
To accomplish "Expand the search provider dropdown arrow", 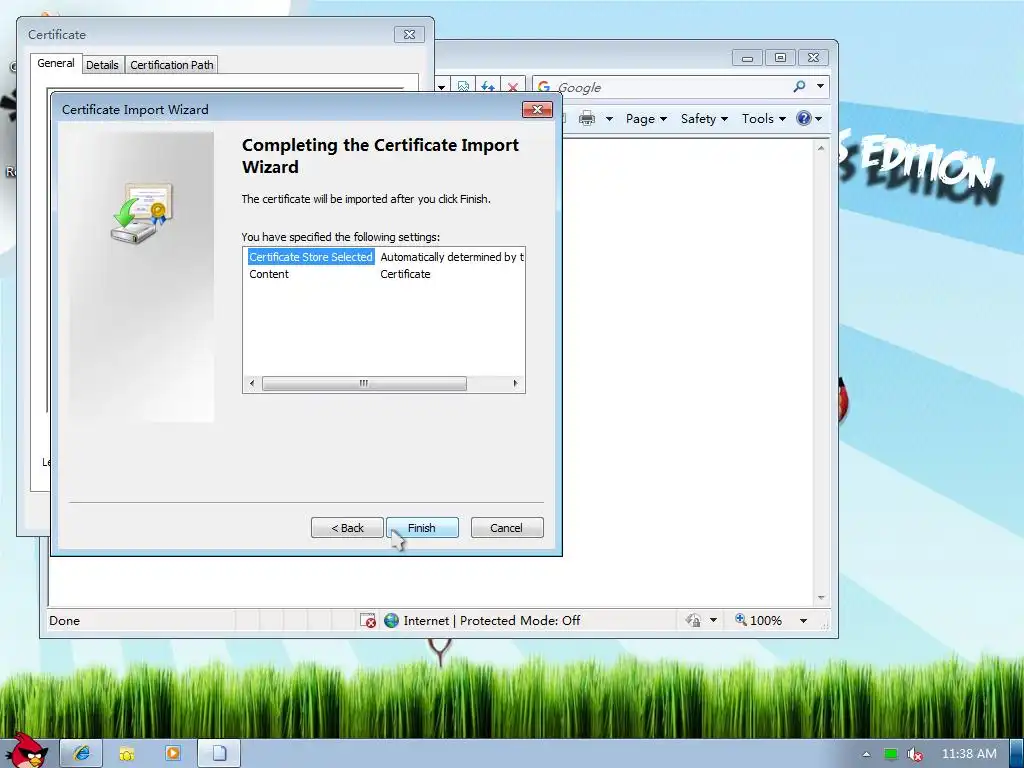I will pyautogui.click(x=820, y=86).
